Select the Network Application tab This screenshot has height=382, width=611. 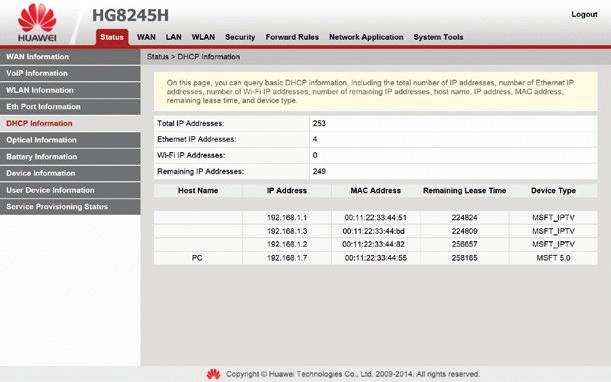coord(366,37)
